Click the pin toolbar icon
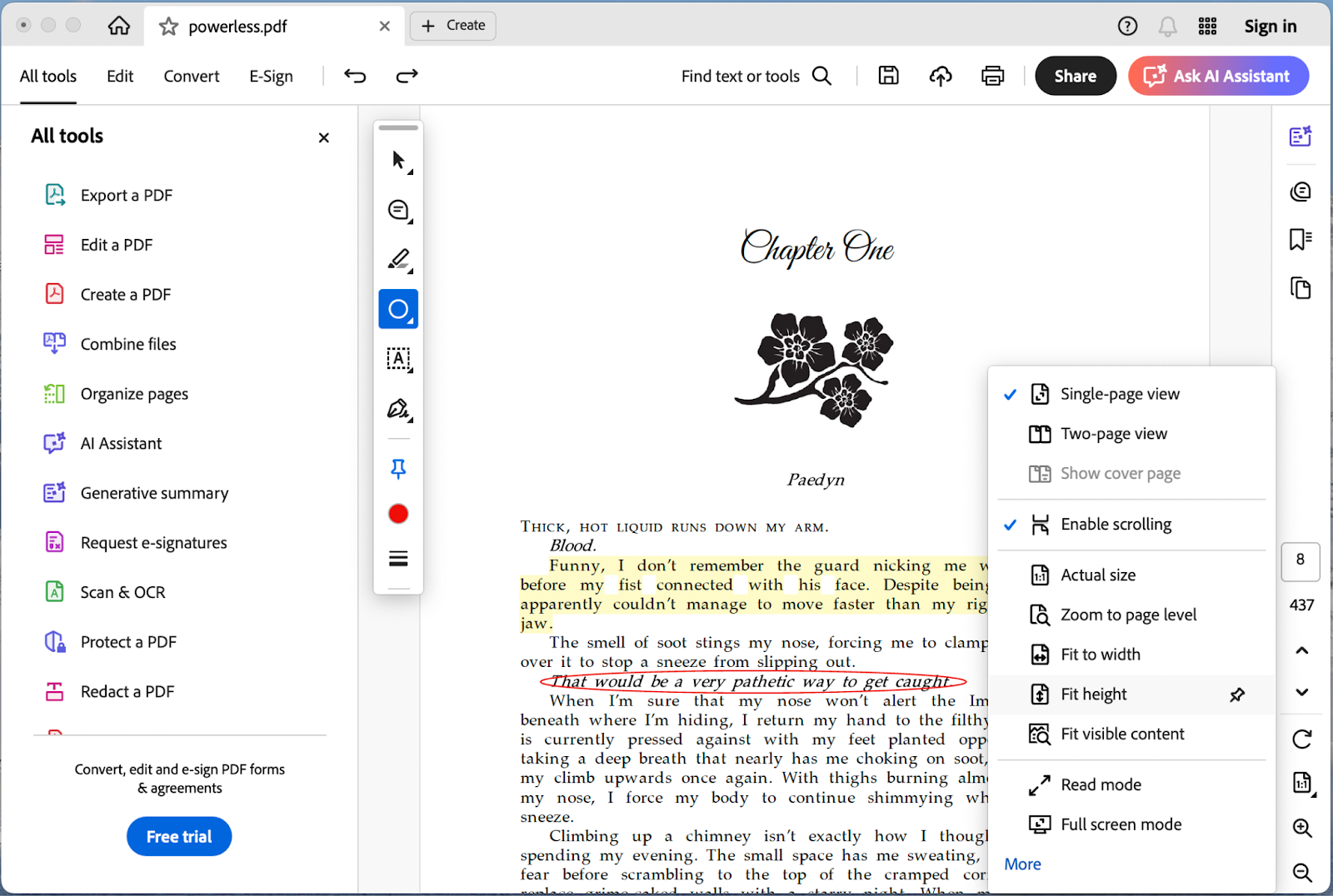This screenshot has width=1333, height=896. 398,469
